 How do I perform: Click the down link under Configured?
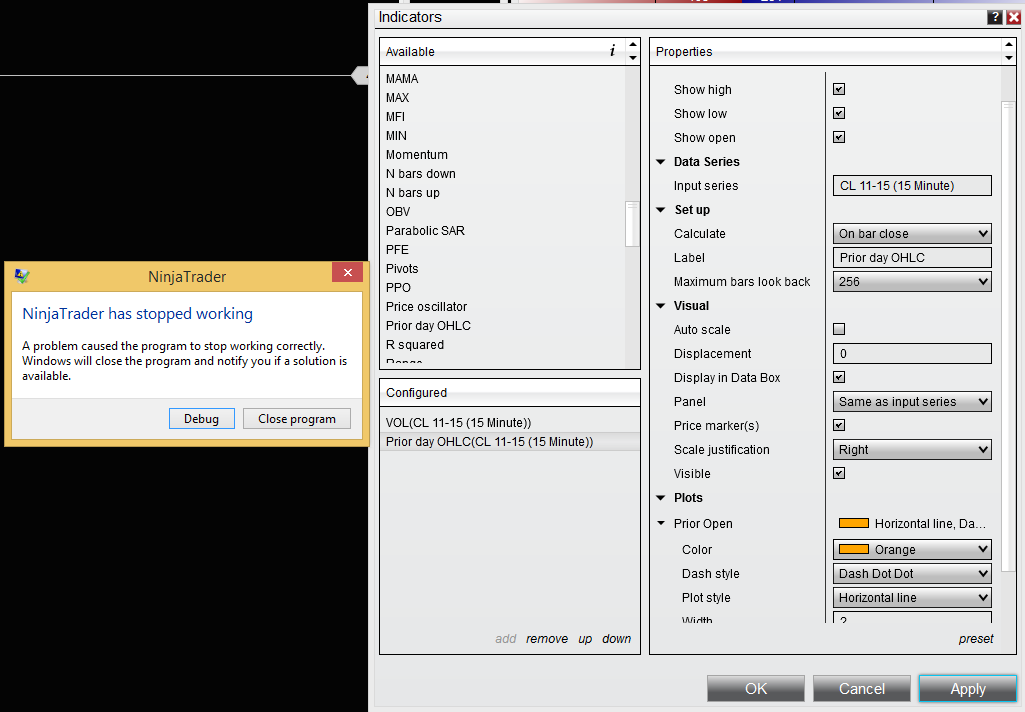616,639
